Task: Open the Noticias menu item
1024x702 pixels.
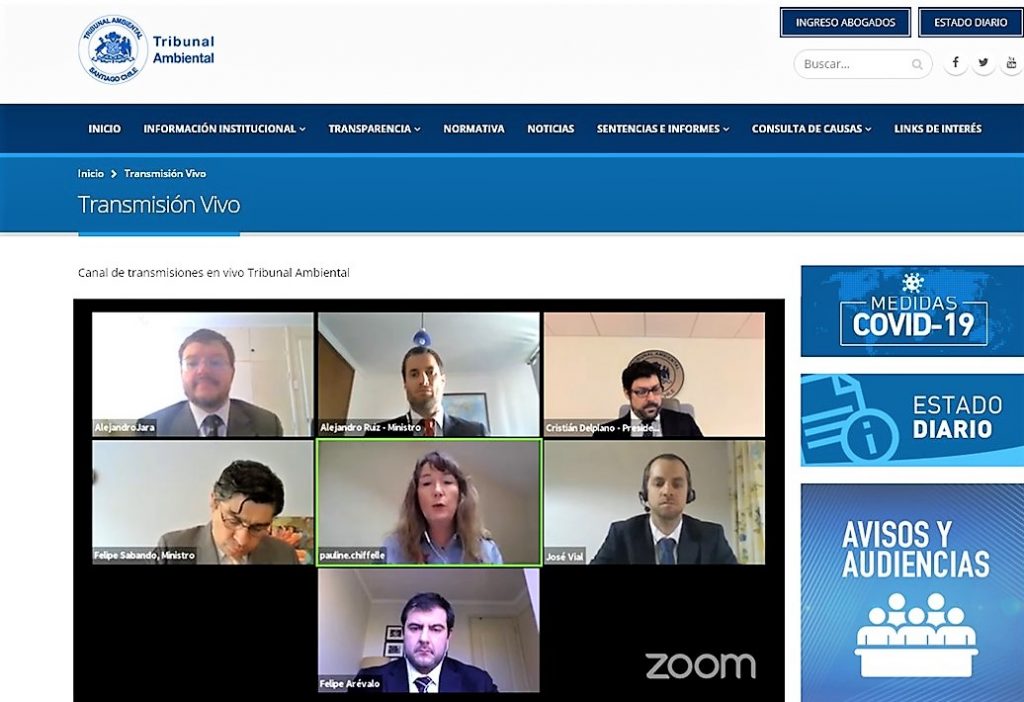Action: (551, 129)
